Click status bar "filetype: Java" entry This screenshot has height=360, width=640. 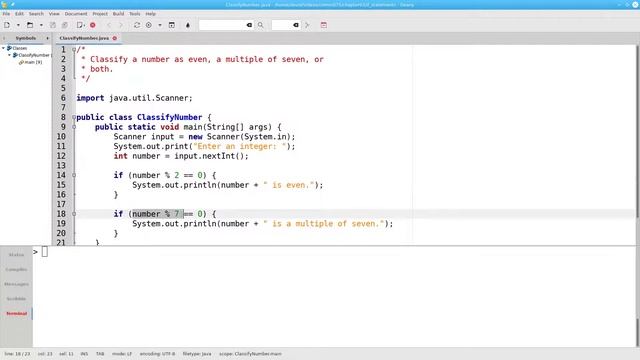click(197, 354)
